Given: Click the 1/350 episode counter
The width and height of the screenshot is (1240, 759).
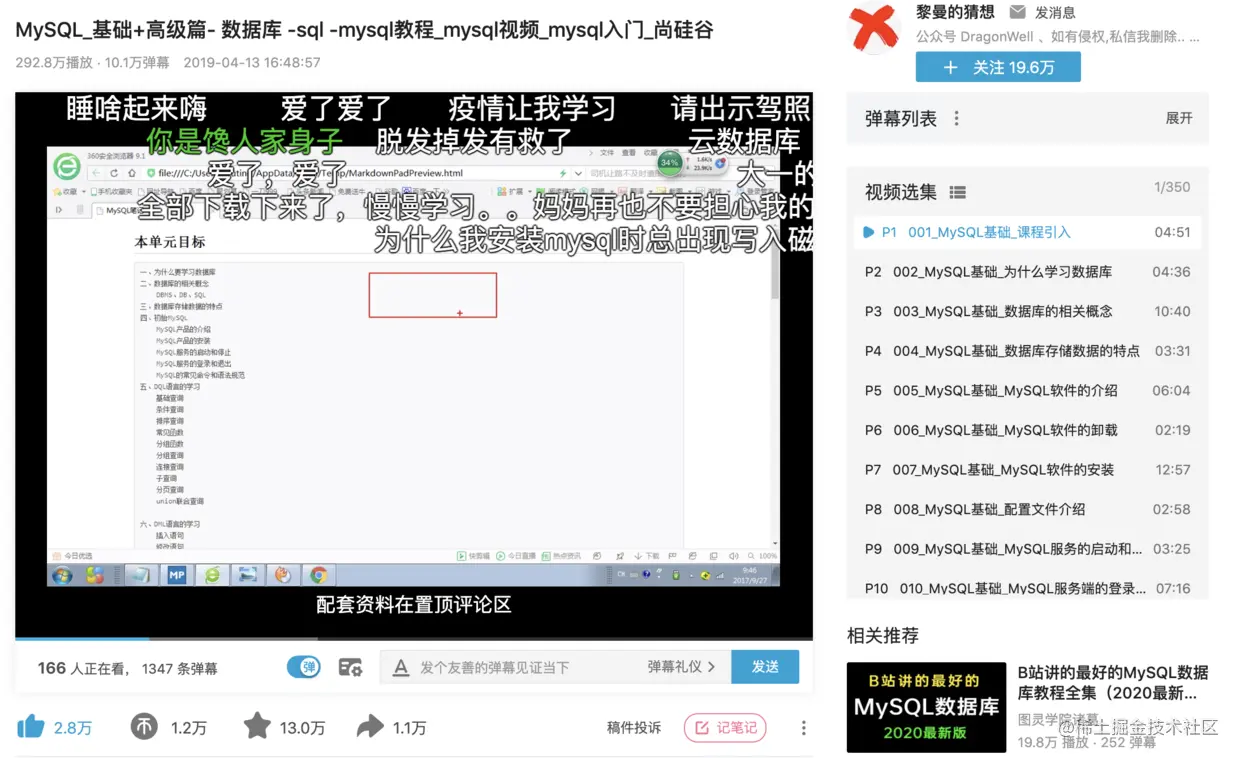Looking at the screenshot, I should pos(1172,187).
